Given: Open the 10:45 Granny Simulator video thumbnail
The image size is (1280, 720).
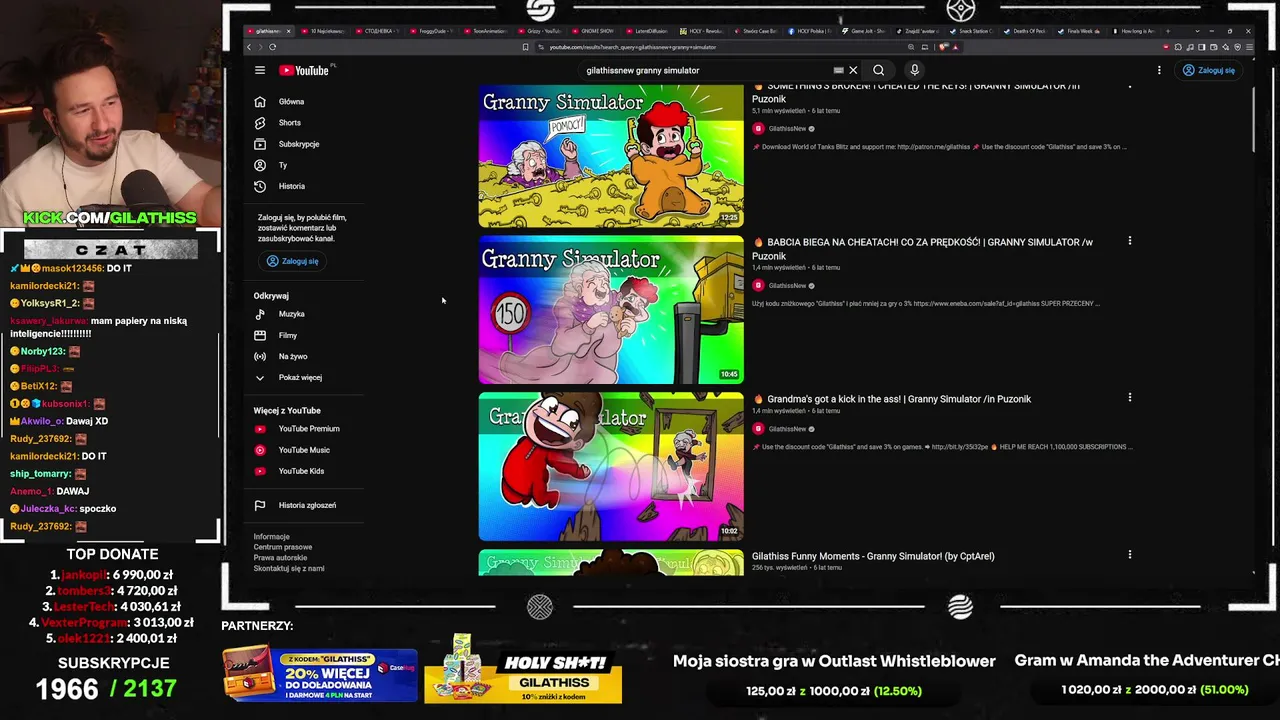Looking at the screenshot, I should click(611, 310).
